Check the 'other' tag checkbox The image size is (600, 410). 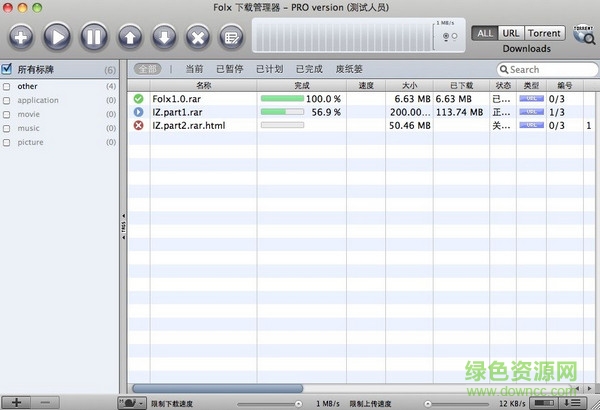[x=7, y=87]
